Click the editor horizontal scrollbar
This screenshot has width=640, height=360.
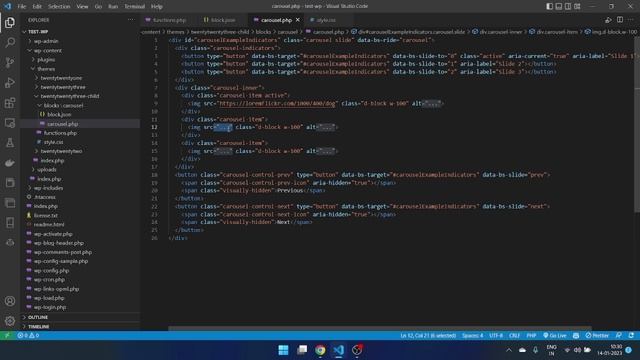click(x=380, y=328)
